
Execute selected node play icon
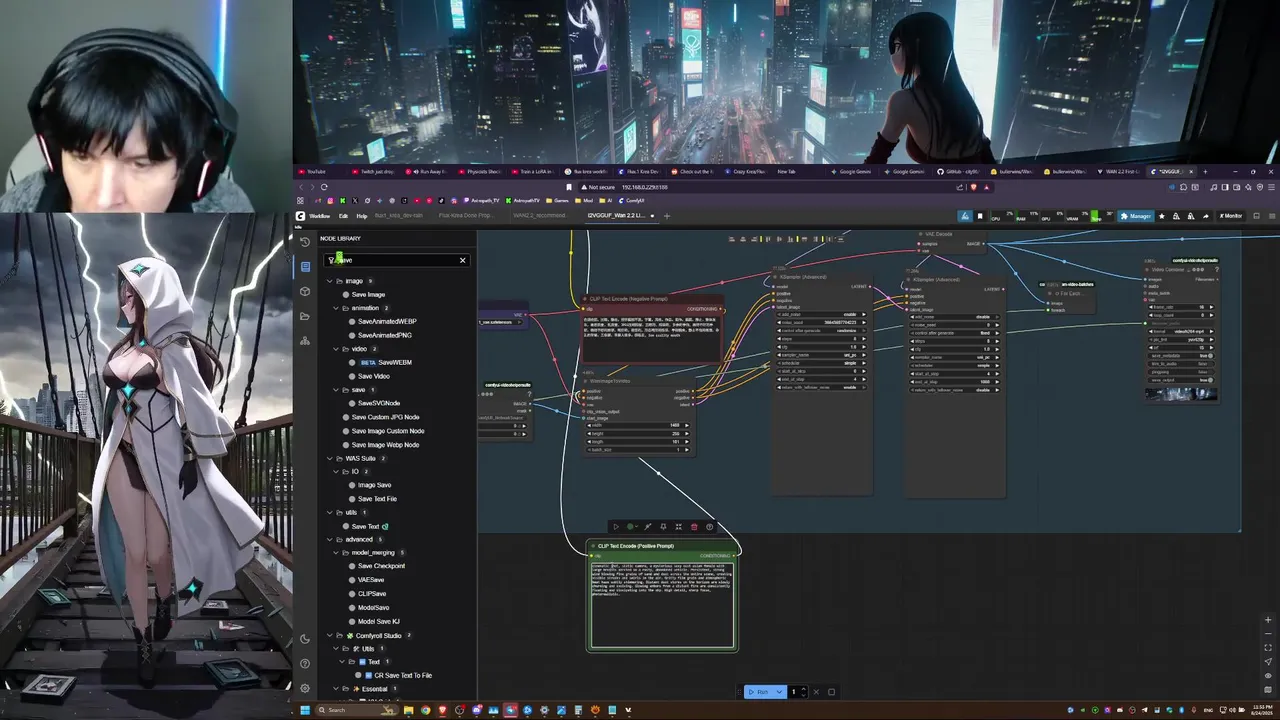tap(615, 527)
